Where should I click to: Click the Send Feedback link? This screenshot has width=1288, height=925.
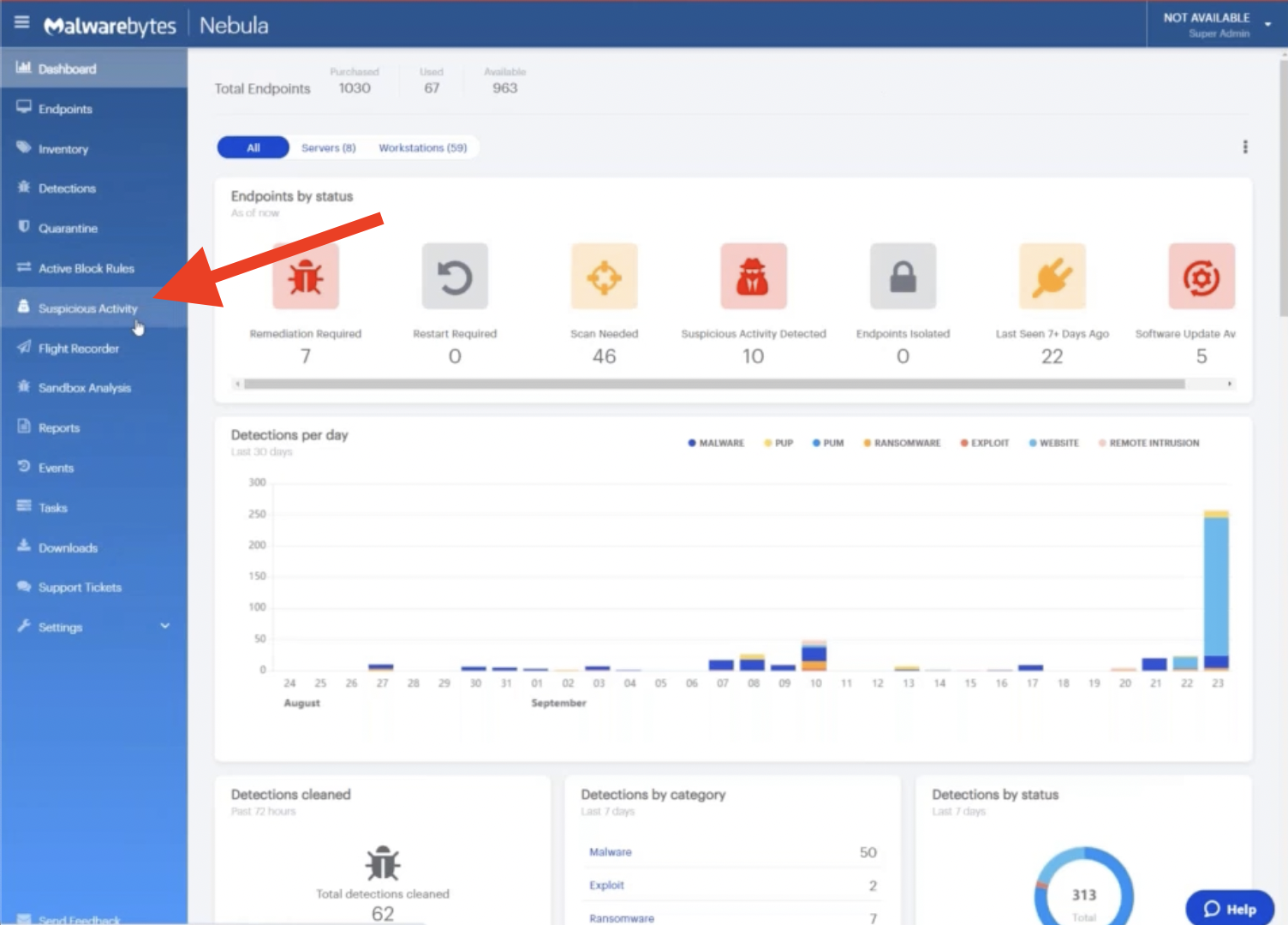[x=80, y=920]
